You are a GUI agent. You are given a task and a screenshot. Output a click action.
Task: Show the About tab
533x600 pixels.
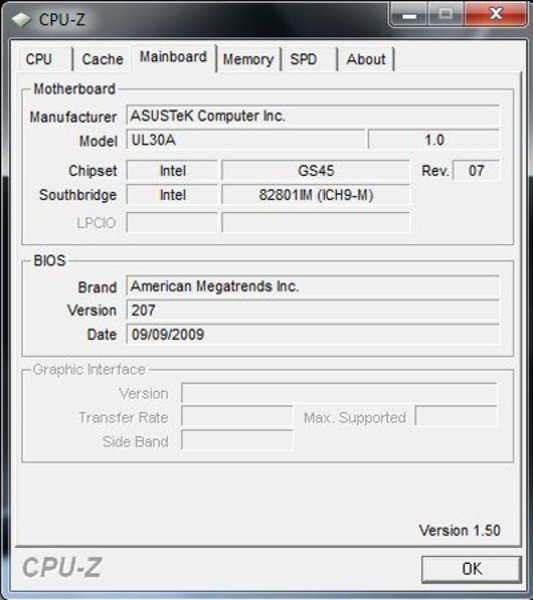click(366, 59)
